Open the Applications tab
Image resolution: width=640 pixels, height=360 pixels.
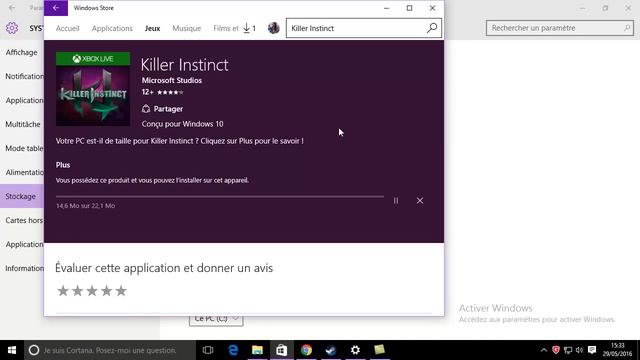112,28
